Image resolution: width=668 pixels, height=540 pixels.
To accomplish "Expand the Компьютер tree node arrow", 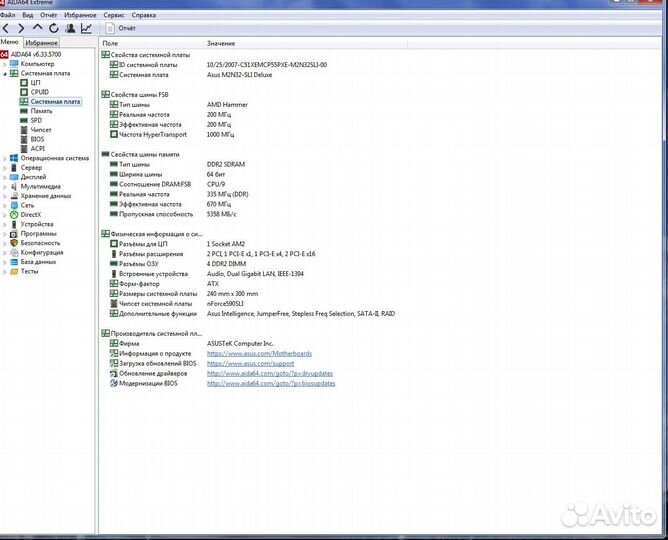I will click(5, 64).
